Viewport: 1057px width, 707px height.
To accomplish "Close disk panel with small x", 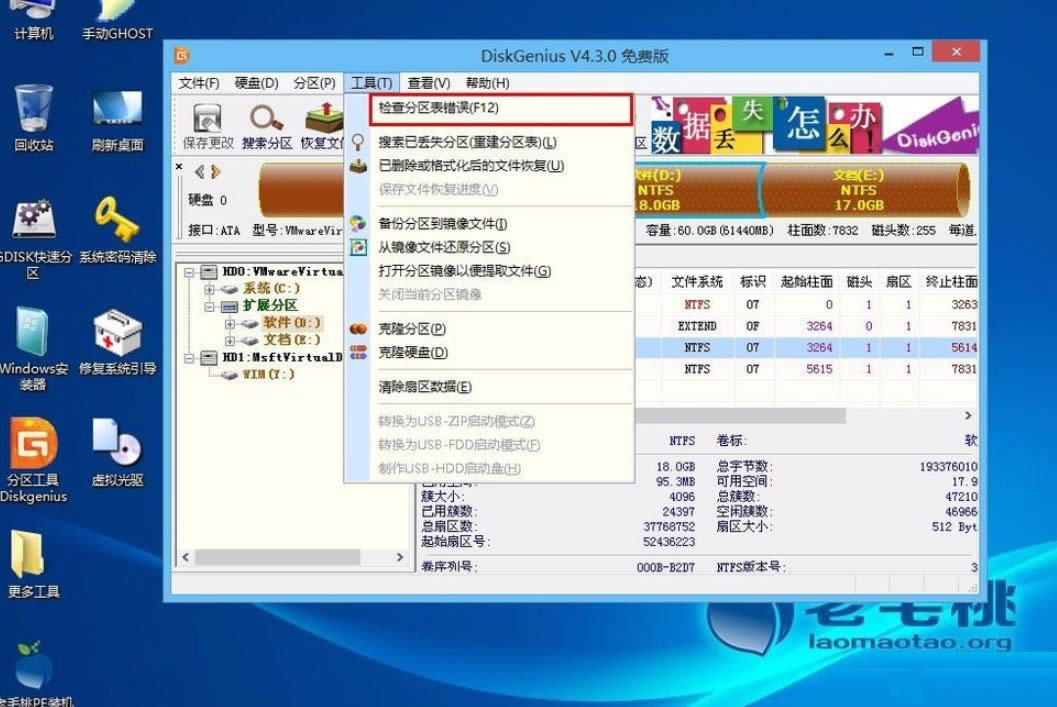I will (x=179, y=166).
